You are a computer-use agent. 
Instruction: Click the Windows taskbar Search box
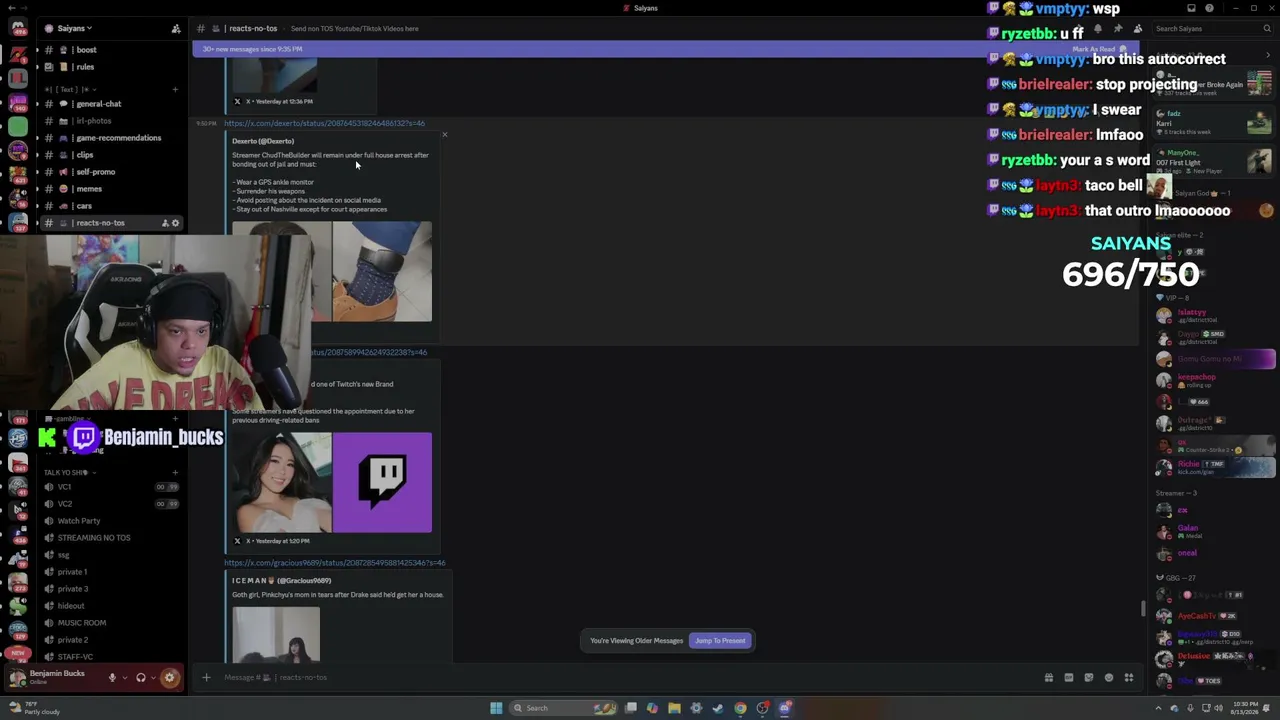point(561,708)
